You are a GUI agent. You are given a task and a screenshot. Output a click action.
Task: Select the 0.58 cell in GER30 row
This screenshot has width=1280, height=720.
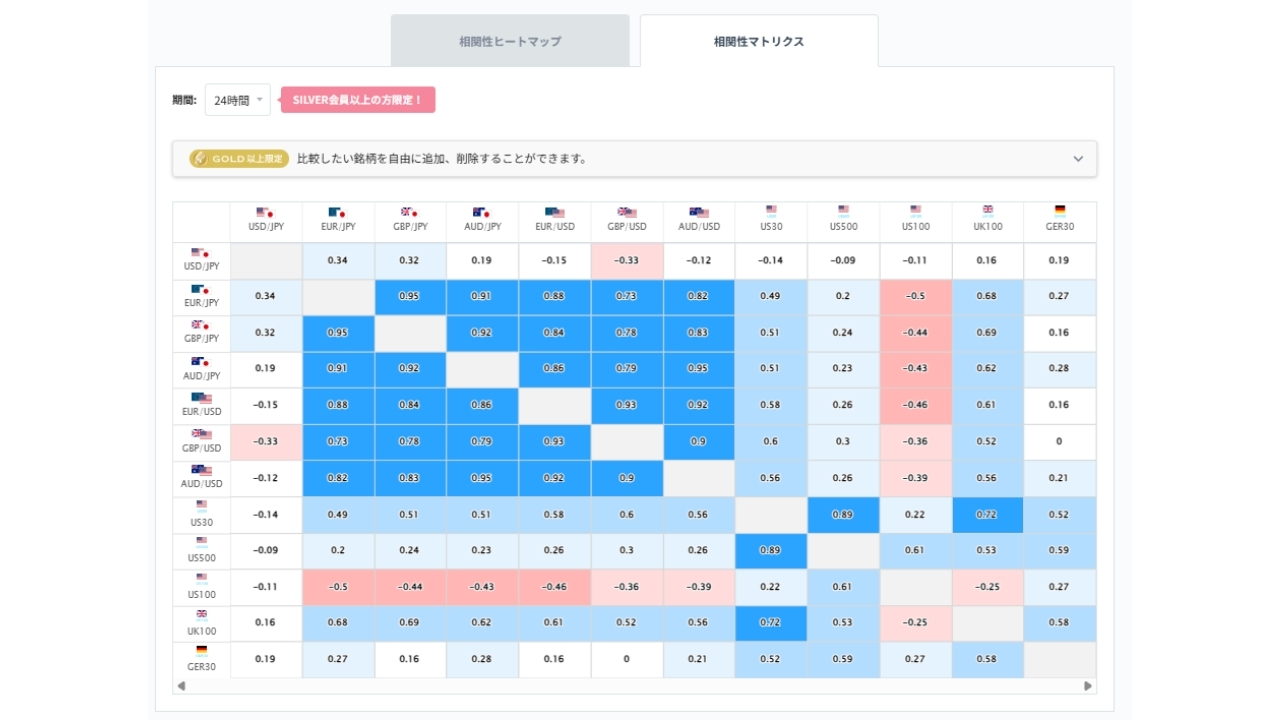pyautogui.click(x=988, y=660)
